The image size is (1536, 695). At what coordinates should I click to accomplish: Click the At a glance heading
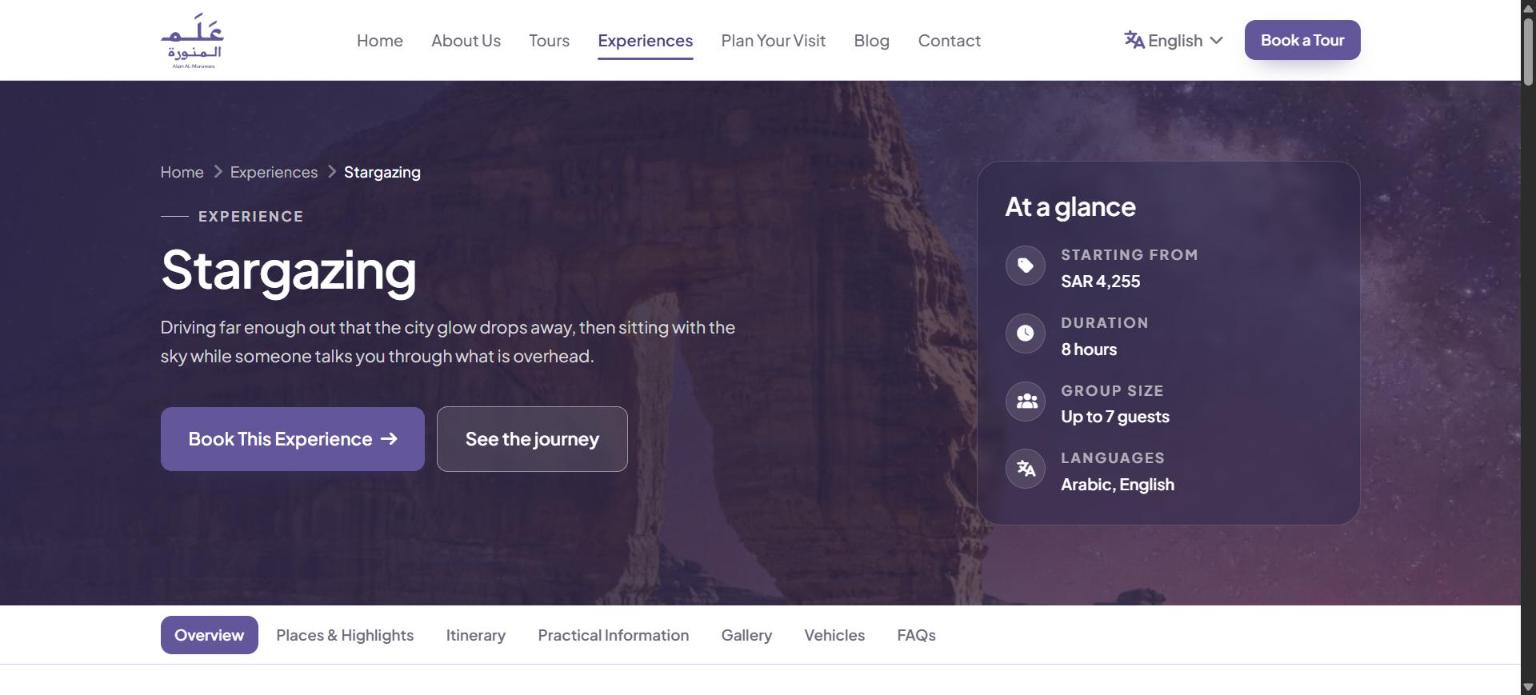pos(1070,207)
